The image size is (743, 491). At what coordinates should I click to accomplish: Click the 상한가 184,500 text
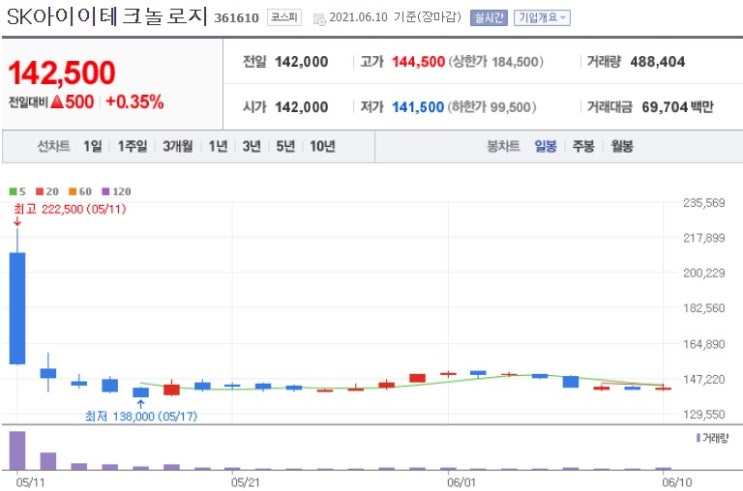pos(496,62)
